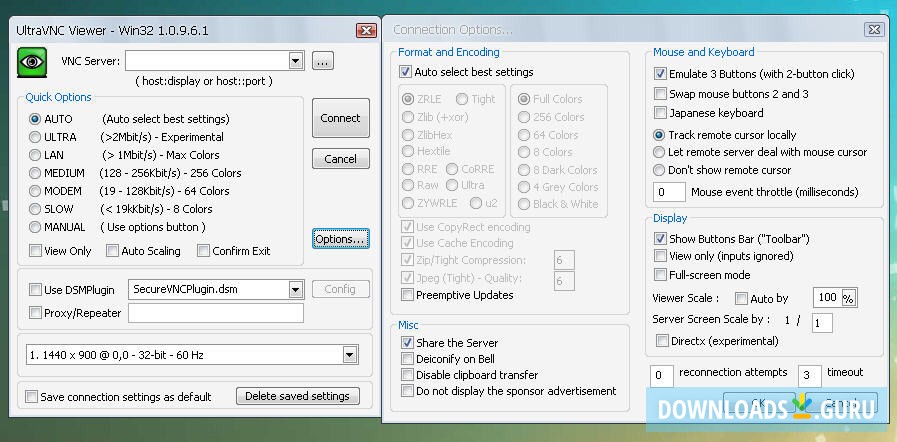Click the VNC Server address field
The height and width of the screenshot is (442, 897).
[207, 61]
